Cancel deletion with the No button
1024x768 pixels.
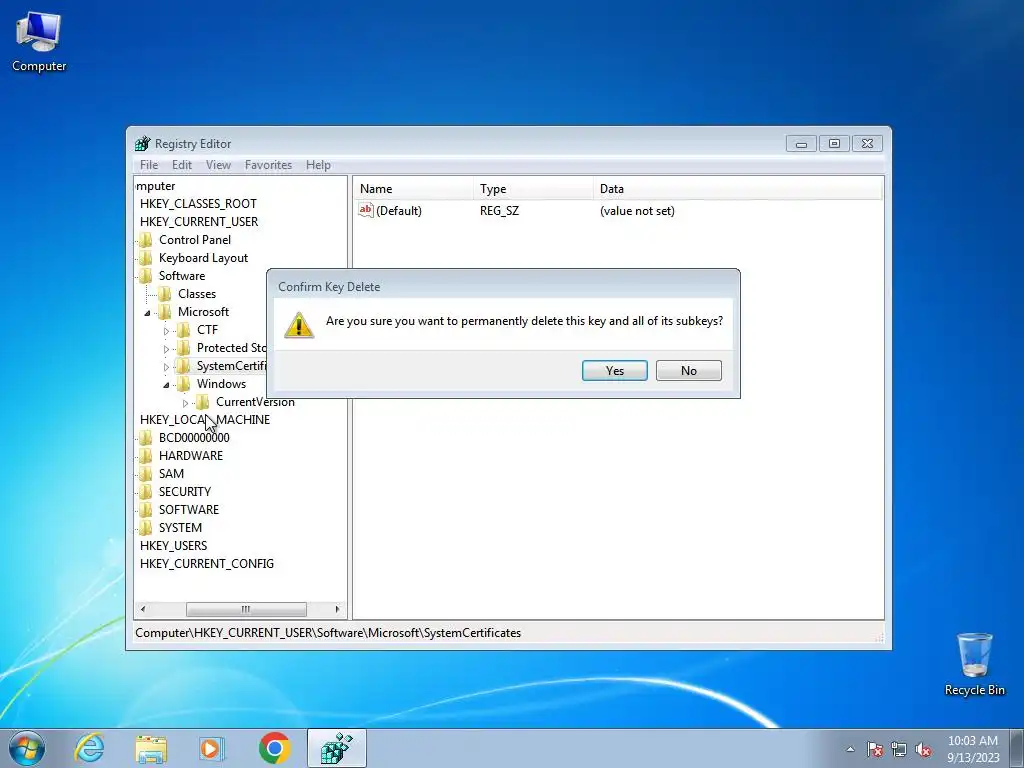pos(688,370)
